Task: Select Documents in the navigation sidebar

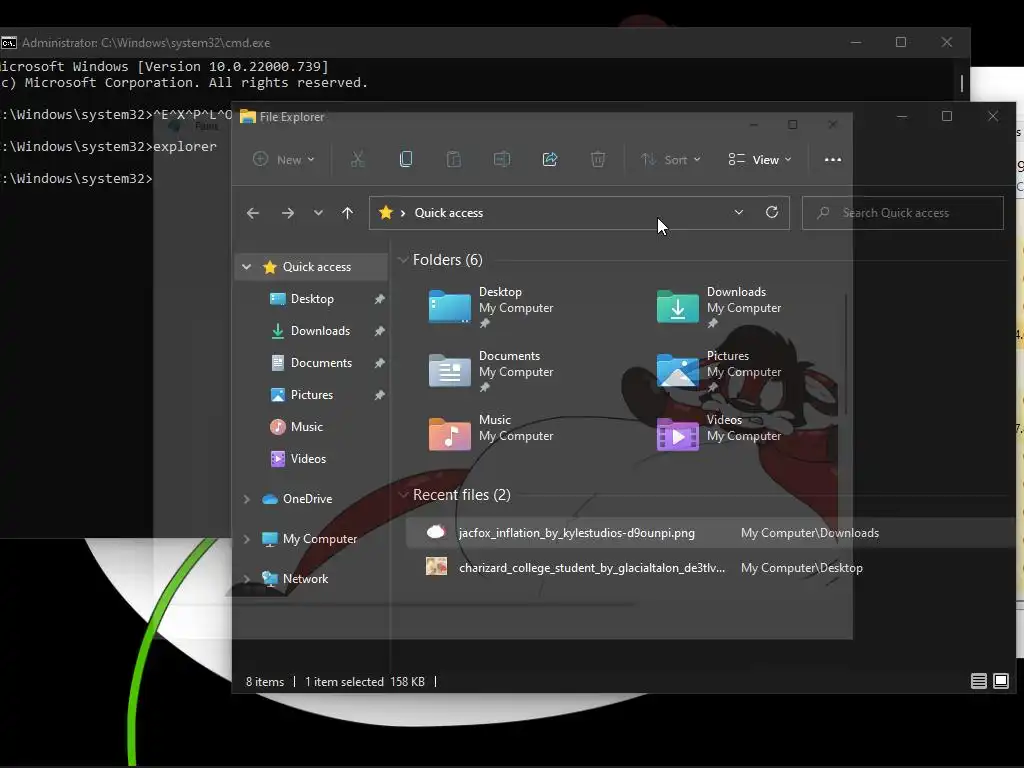Action: pos(321,363)
